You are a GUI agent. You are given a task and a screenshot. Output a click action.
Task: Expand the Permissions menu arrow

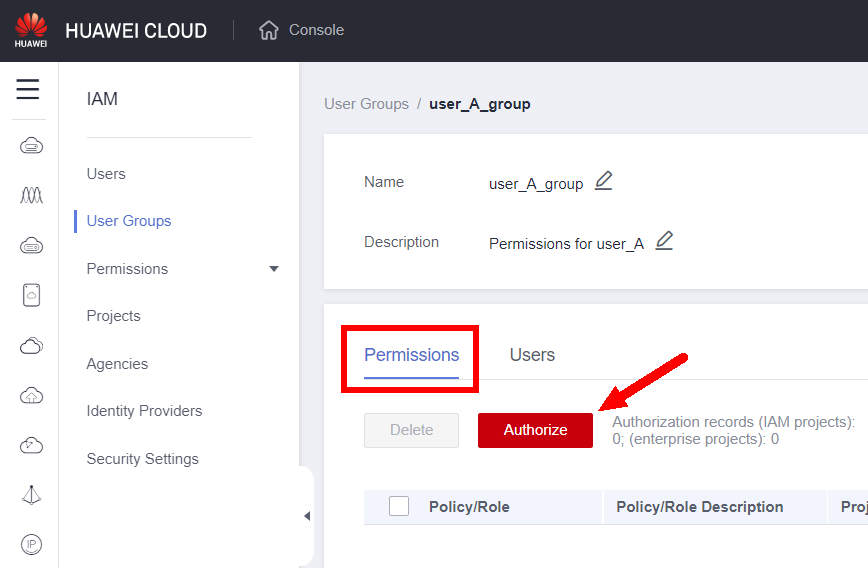click(x=274, y=269)
